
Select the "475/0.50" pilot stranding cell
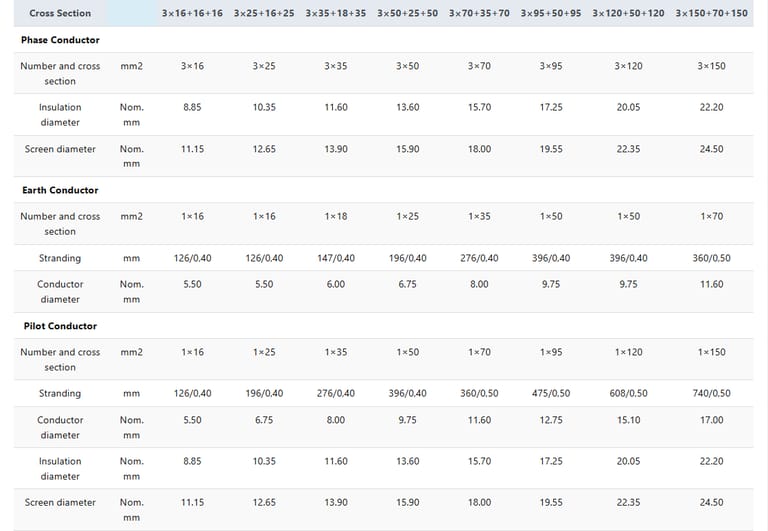click(551, 393)
